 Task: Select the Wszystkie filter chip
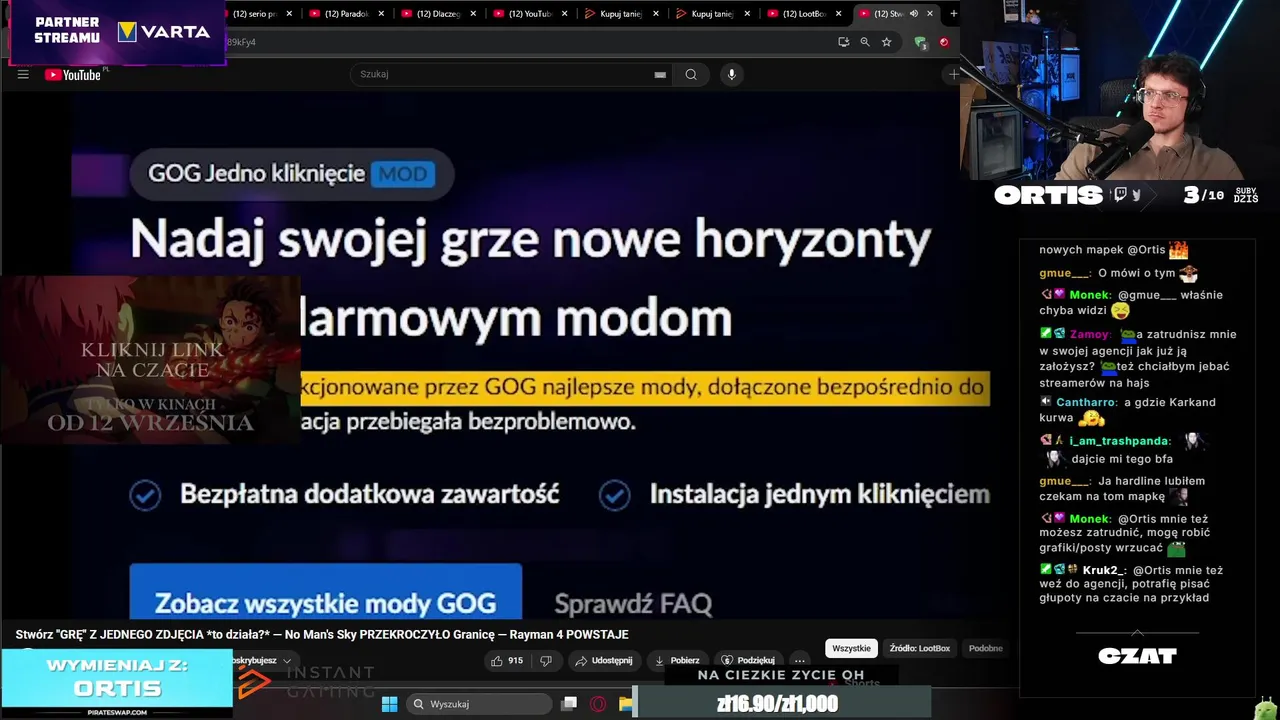(851, 648)
